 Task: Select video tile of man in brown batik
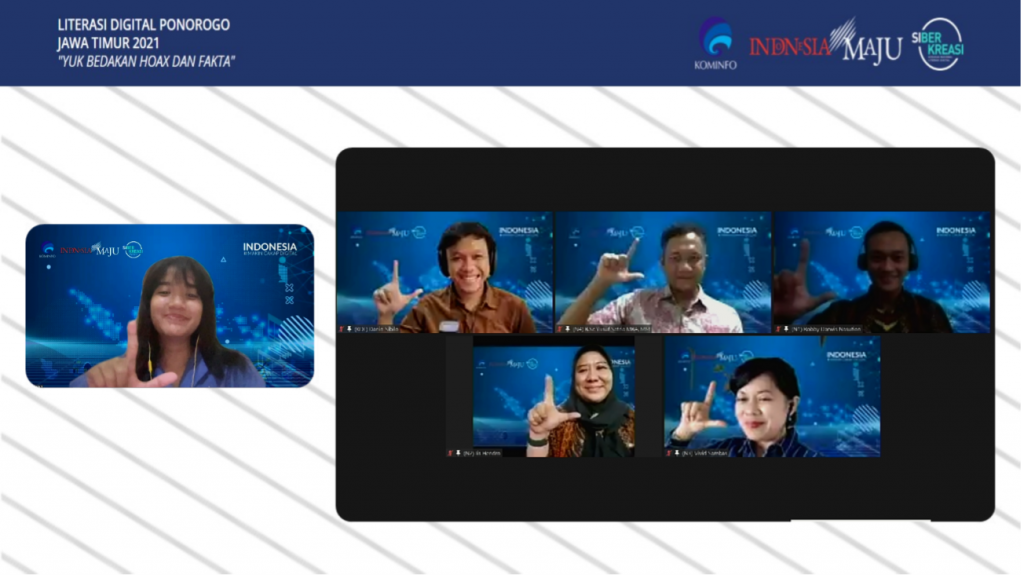point(444,272)
